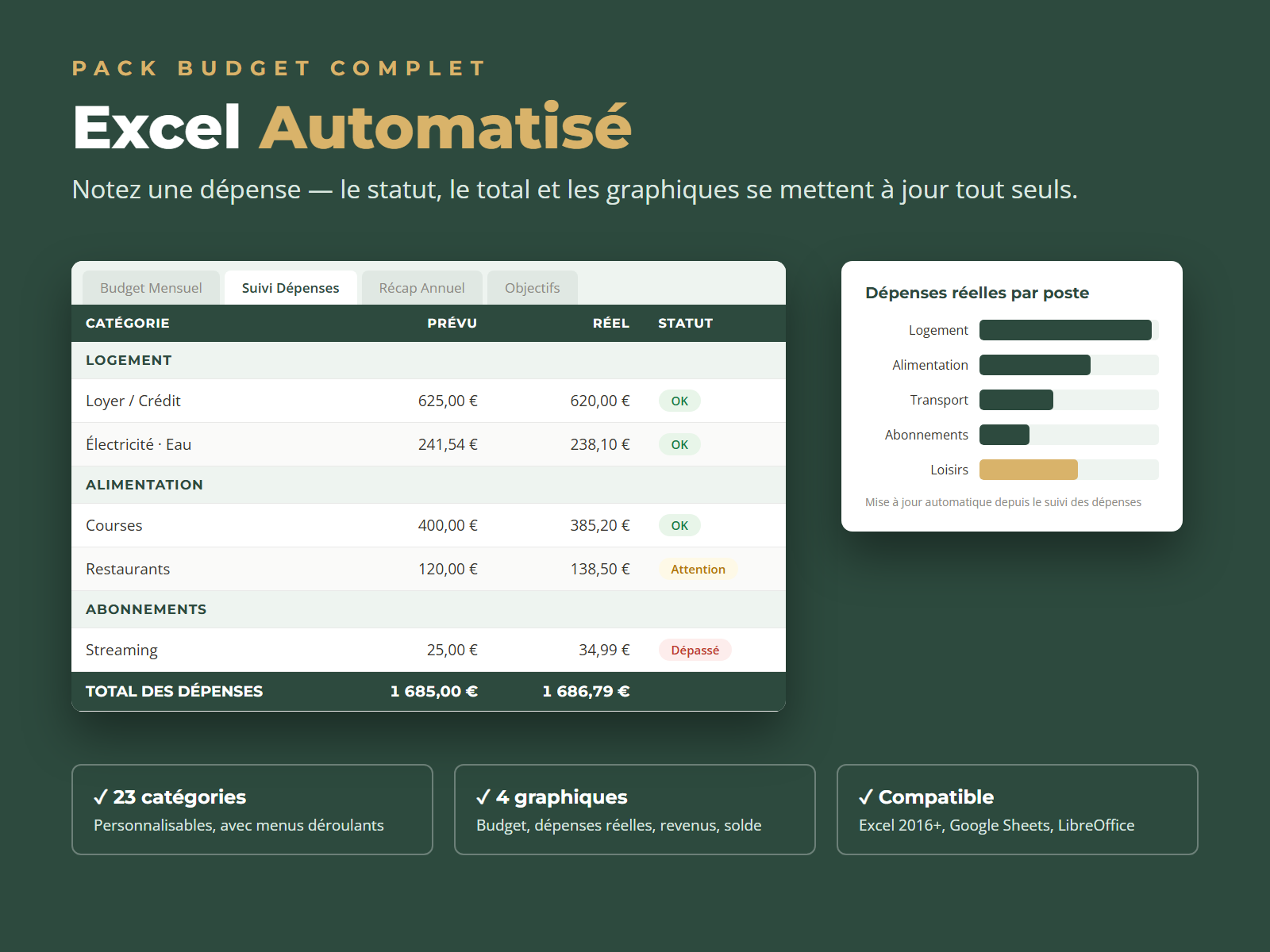This screenshot has width=1270, height=952.
Task: Switch to the Récap Annuel tab
Action: (421, 288)
